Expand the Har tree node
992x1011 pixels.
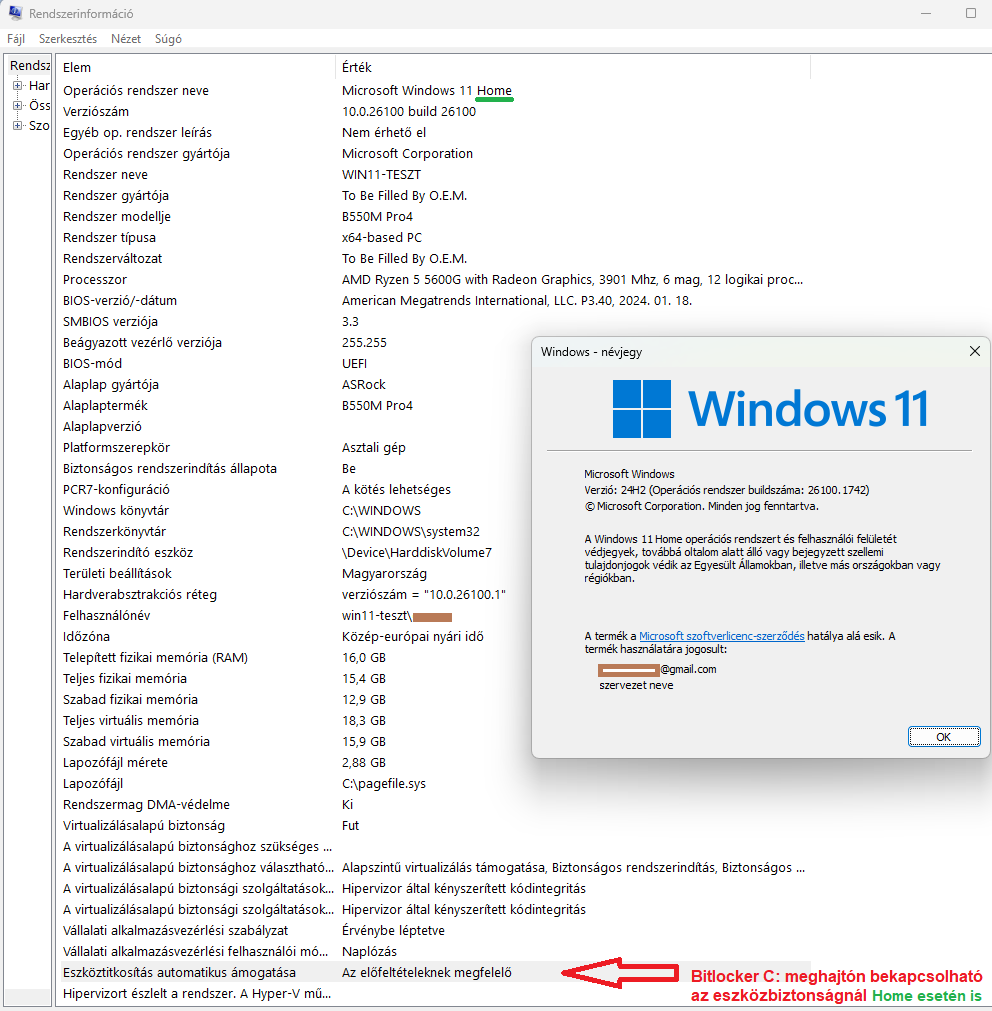(x=17, y=85)
